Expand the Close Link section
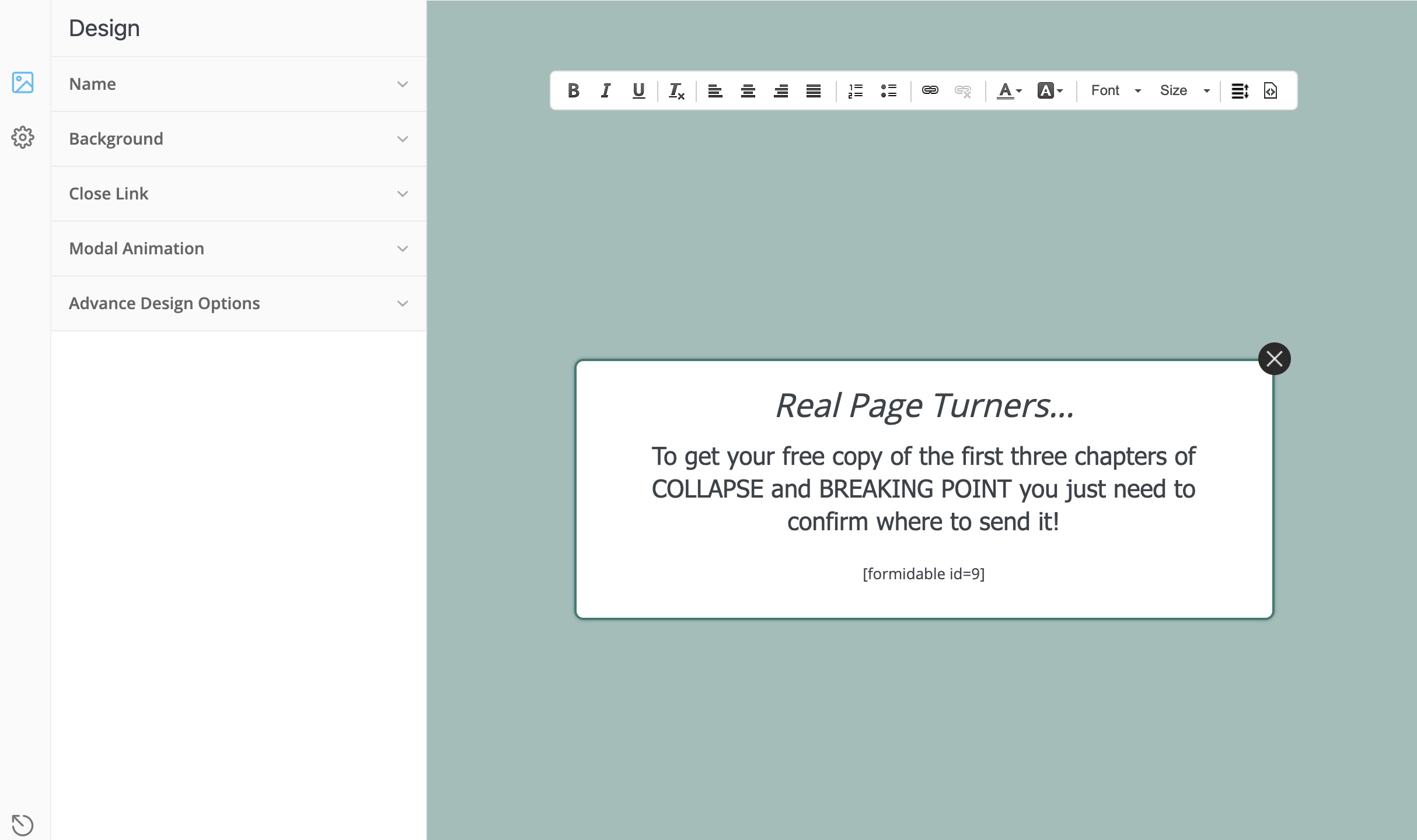 click(x=238, y=194)
